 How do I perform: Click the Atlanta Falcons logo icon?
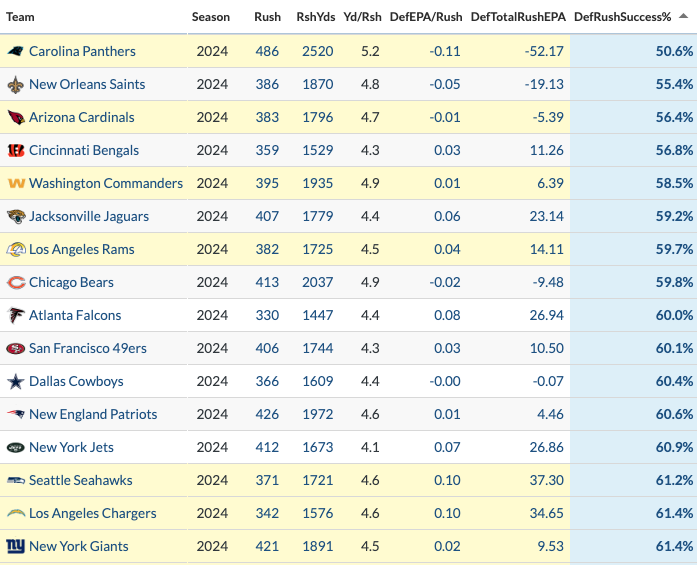tap(16, 315)
